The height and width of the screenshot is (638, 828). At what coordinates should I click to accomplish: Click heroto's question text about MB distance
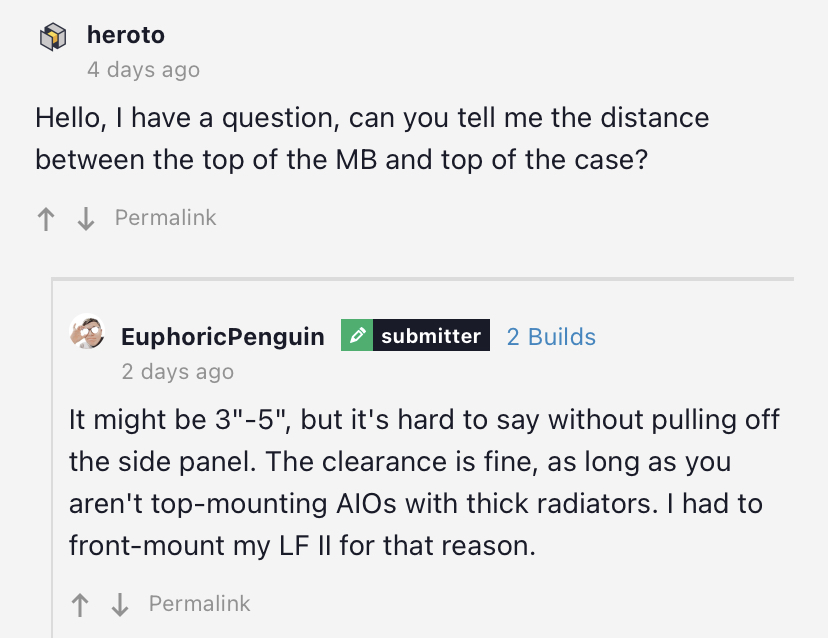[x=372, y=139]
